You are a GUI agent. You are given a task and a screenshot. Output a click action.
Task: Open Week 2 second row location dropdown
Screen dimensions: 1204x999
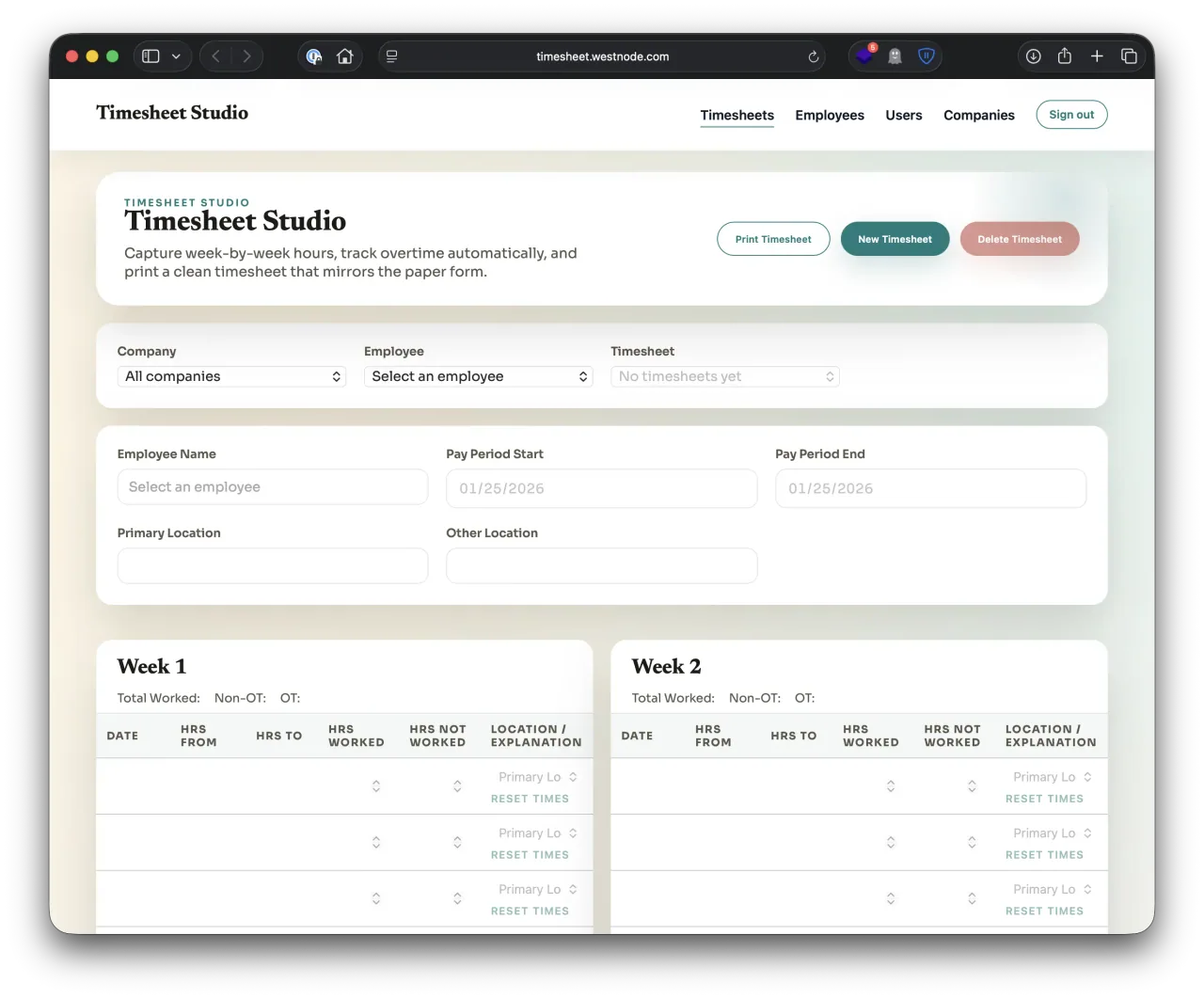(1051, 833)
